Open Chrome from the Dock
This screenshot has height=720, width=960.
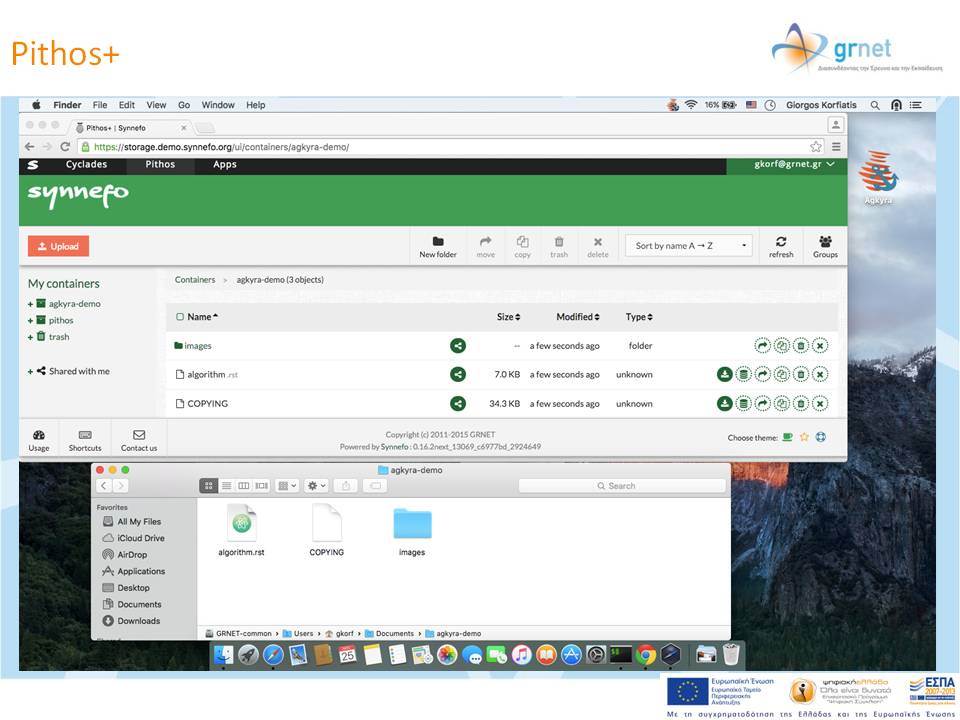[x=645, y=654]
